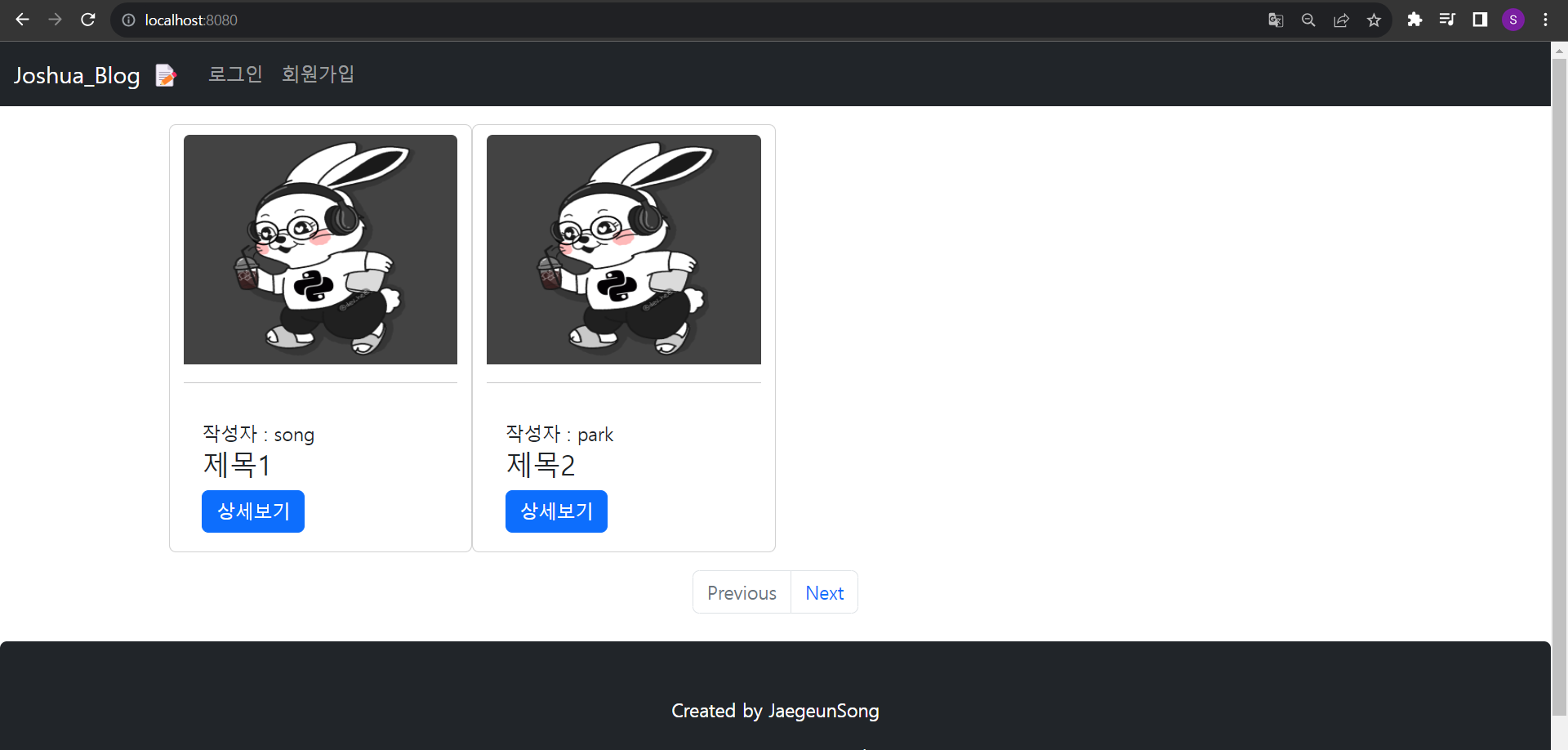Share this page via the share icon
Image resolution: width=1568 pixels, height=750 pixels.
coord(1341,20)
